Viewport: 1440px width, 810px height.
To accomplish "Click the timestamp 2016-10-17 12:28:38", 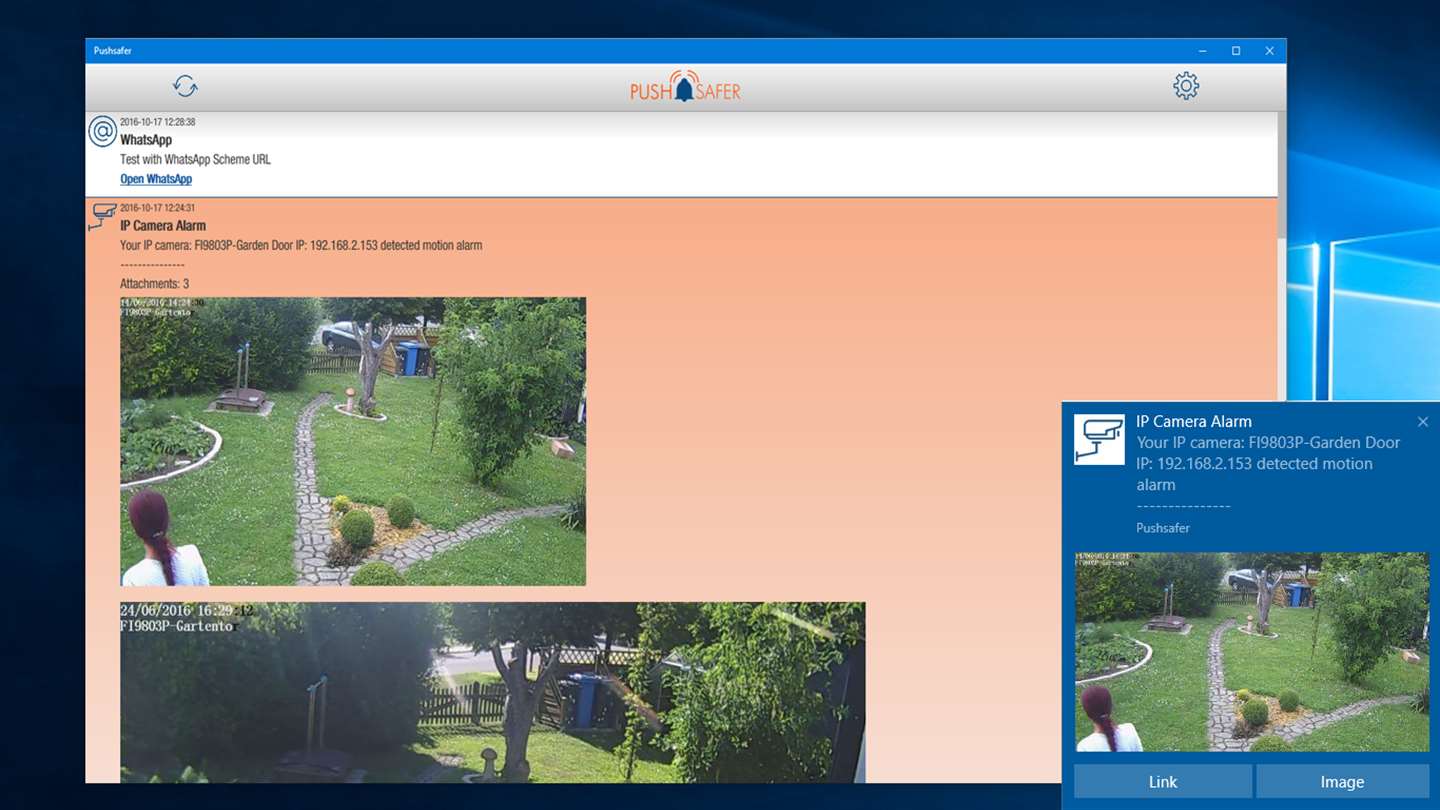I will tap(157, 122).
